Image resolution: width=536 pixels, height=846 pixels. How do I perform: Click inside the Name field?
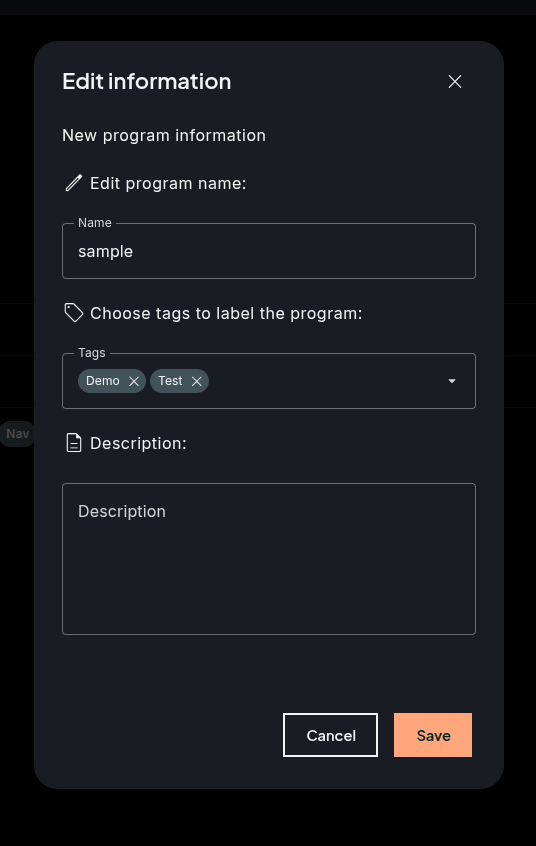[269, 251]
